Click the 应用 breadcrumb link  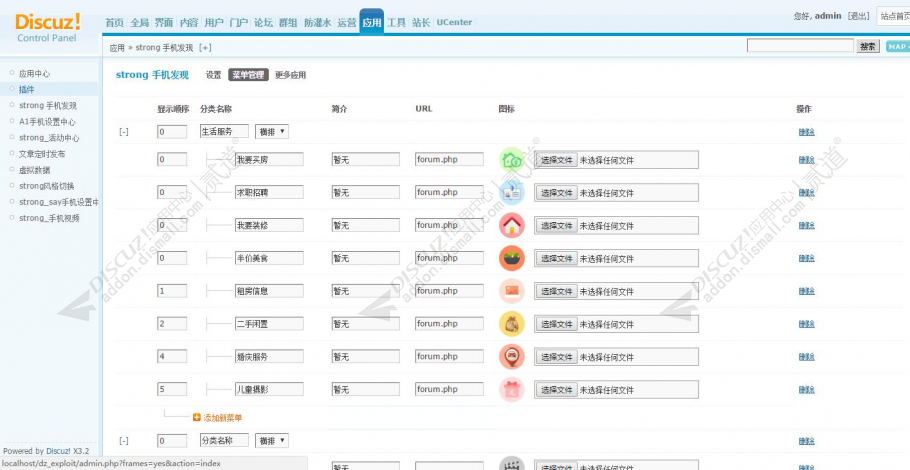[117, 48]
